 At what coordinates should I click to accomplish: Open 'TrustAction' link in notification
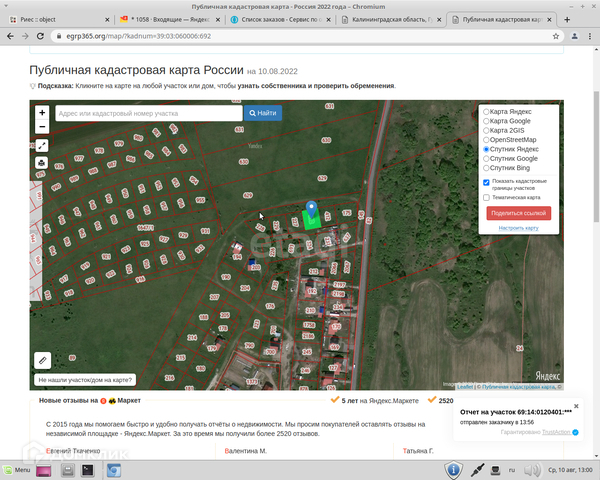[556, 432]
